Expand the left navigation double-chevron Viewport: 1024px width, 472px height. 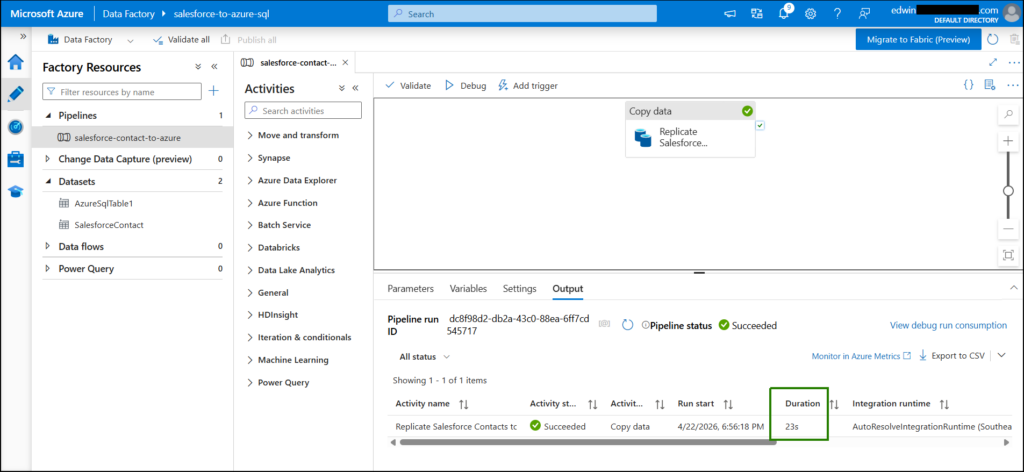tap(23, 37)
